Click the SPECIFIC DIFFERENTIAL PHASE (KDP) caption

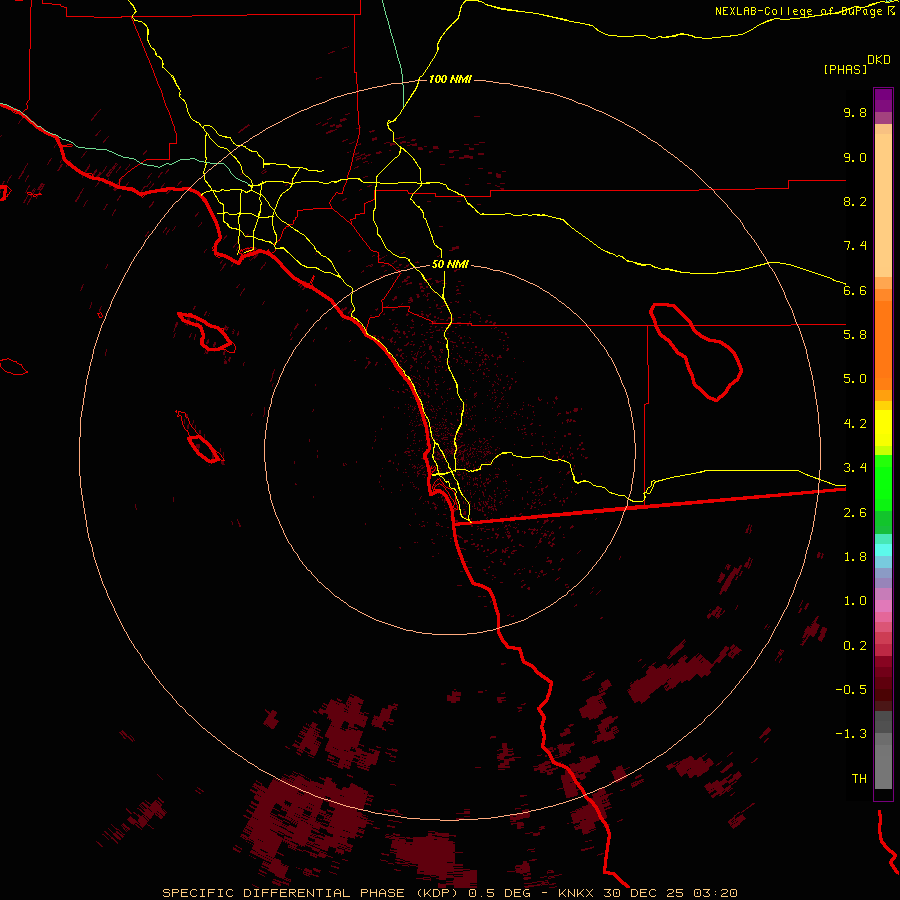(x=312, y=893)
